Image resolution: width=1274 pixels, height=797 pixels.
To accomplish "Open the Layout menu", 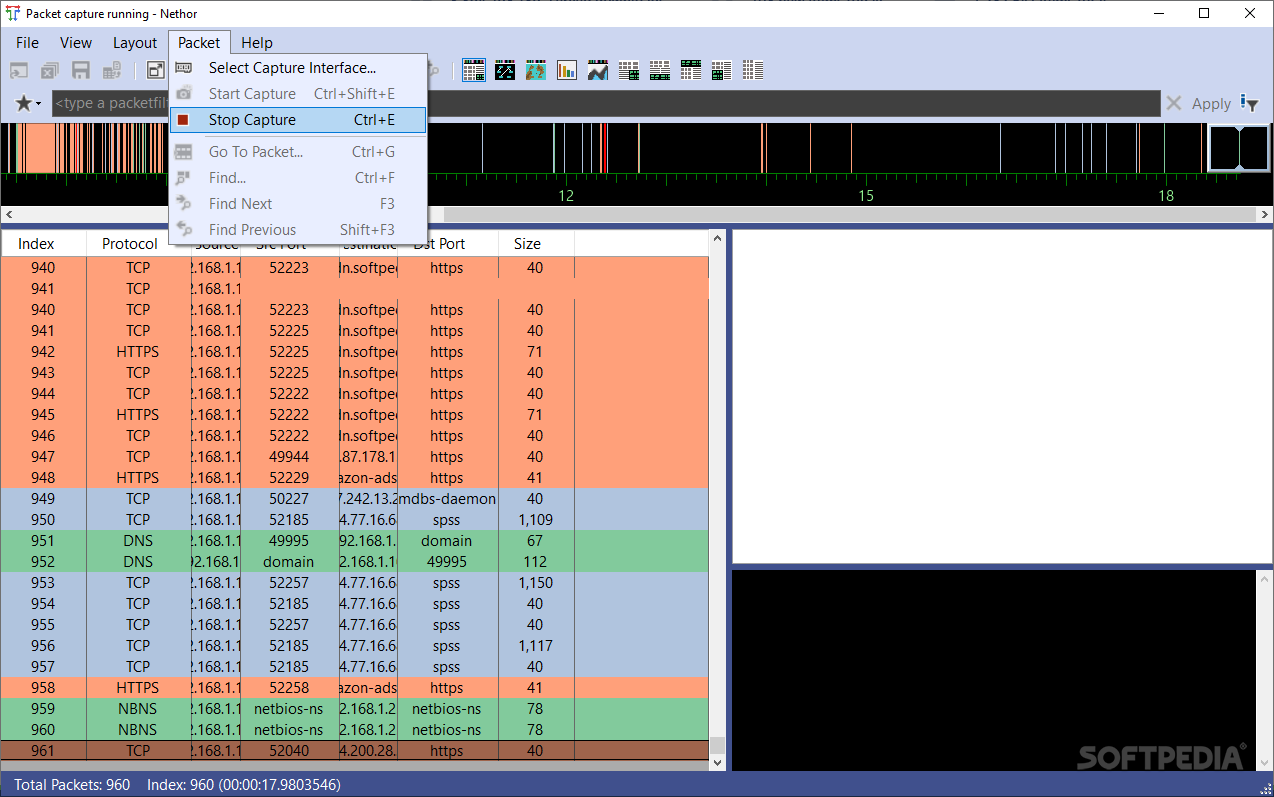I will tap(134, 42).
